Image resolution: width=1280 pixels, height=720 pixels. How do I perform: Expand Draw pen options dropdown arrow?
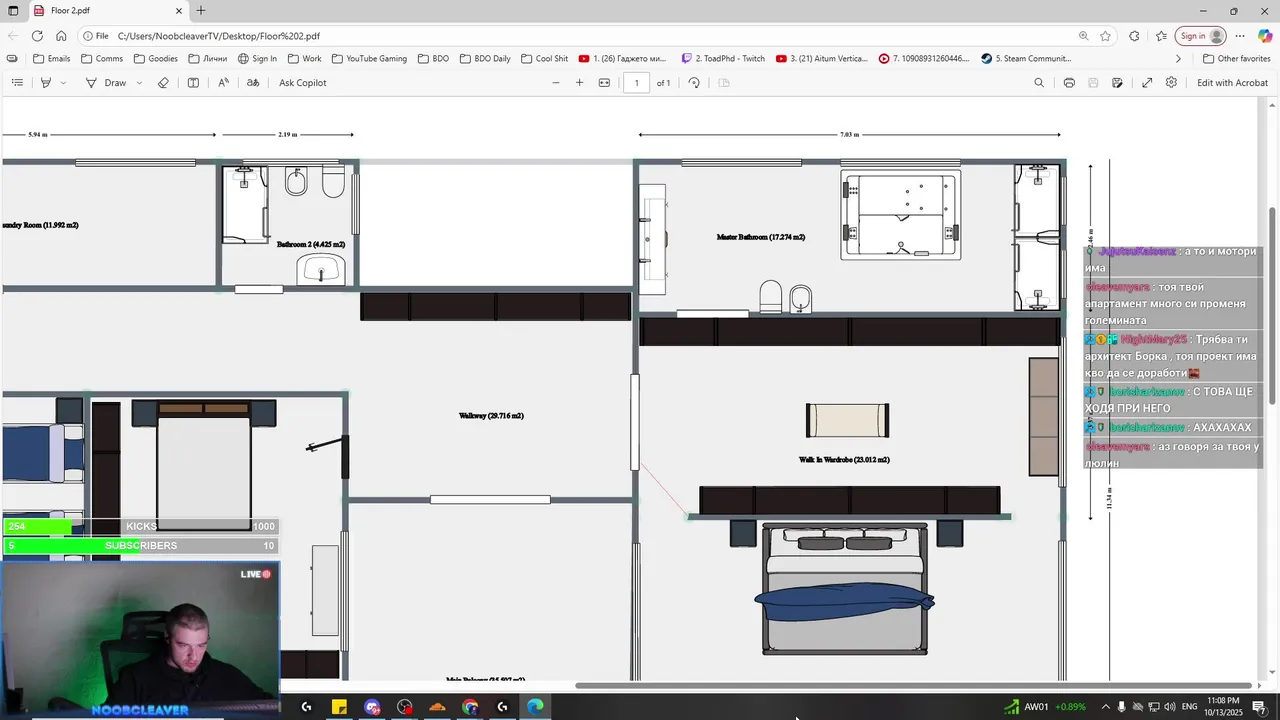point(139,83)
